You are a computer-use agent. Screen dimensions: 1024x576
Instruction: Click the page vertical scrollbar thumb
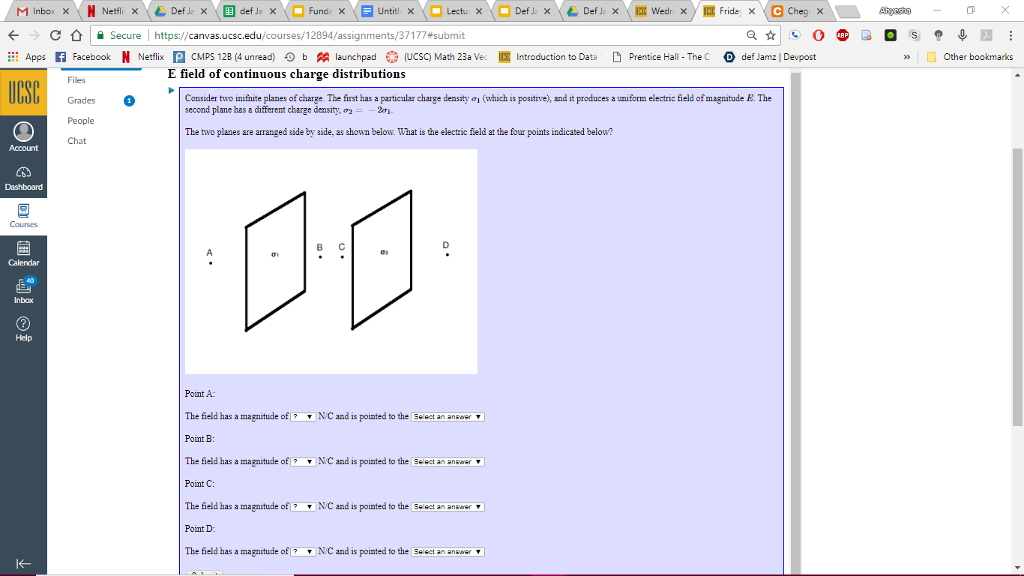(x=1017, y=287)
